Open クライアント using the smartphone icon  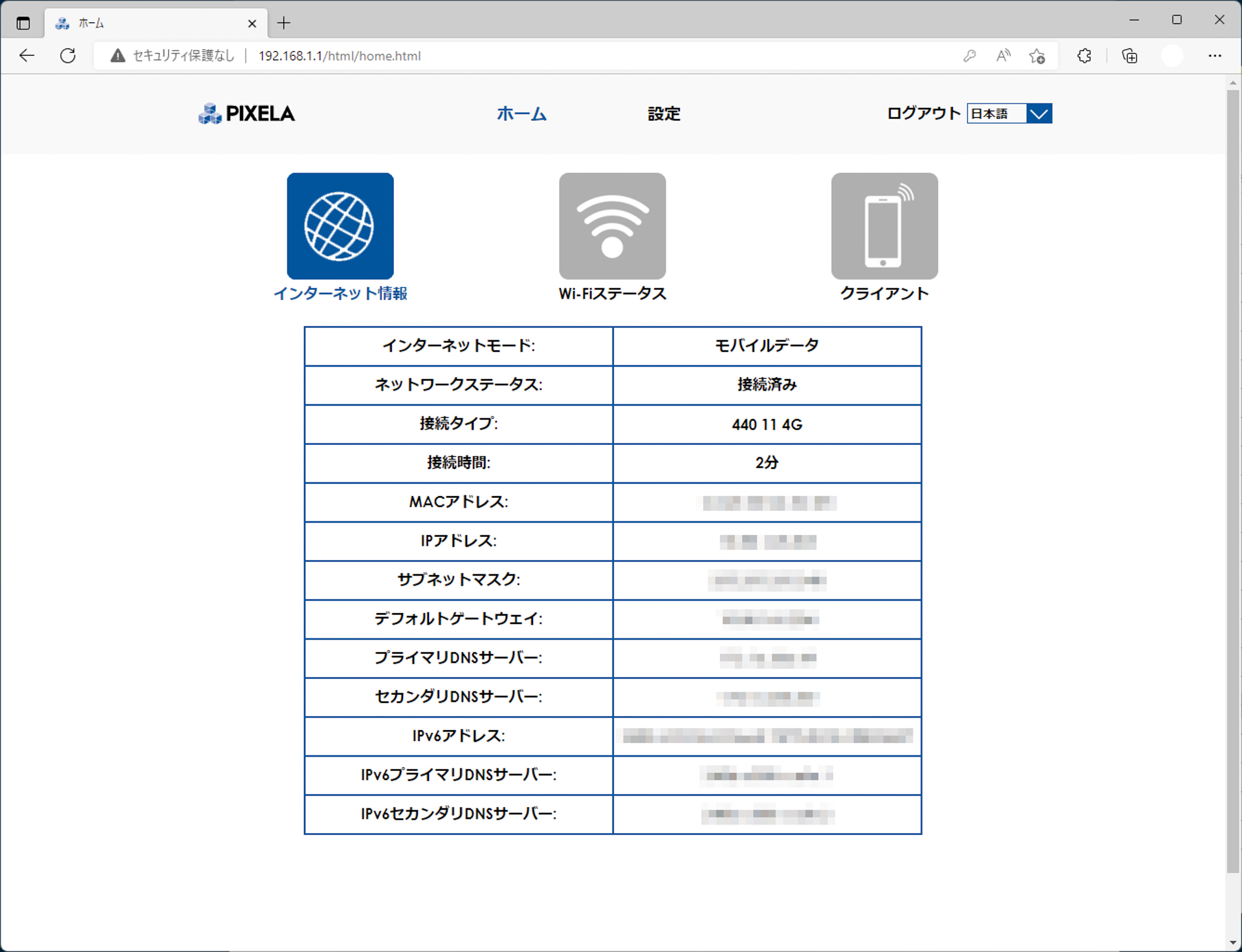coord(884,225)
